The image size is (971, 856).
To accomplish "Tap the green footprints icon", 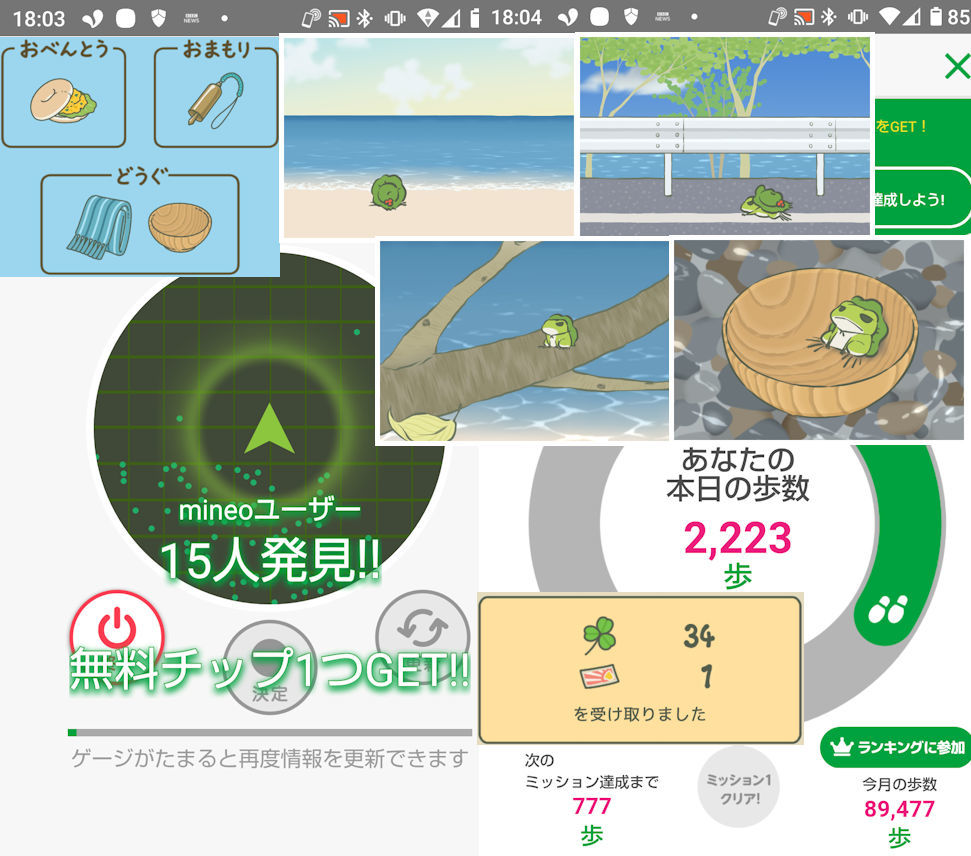I will click(x=889, y=609).
